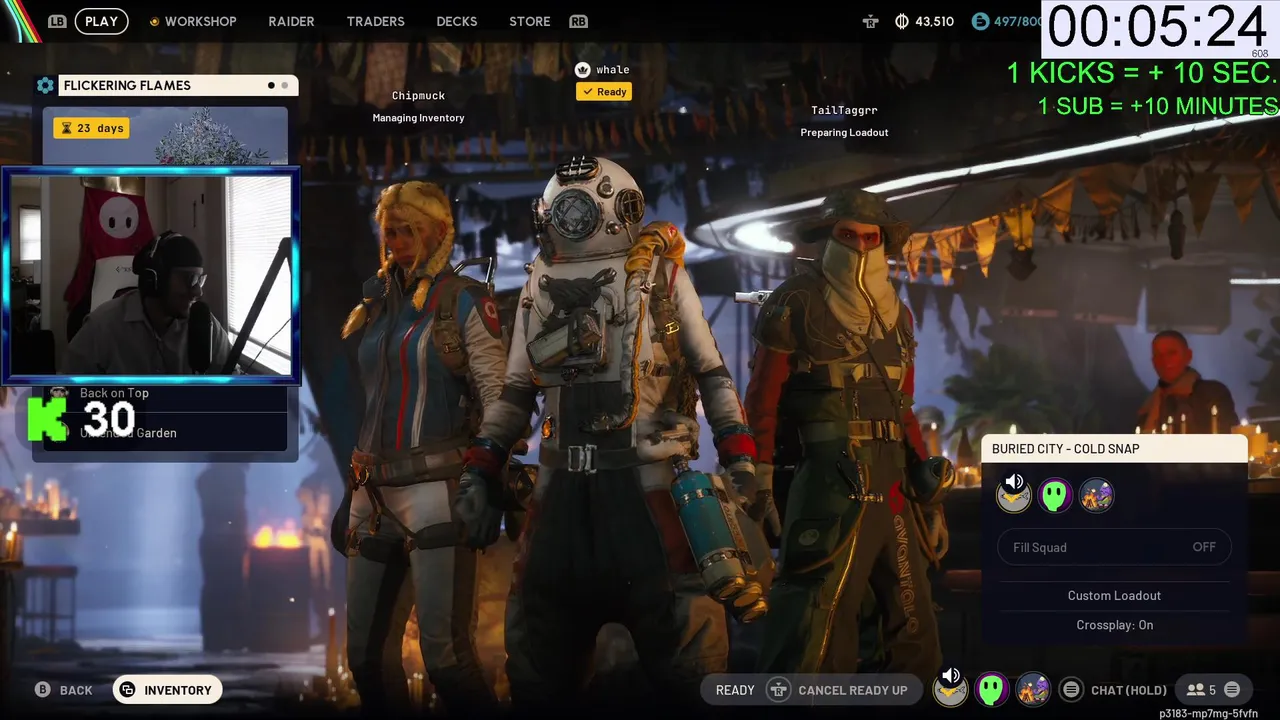
Task: Select the first event page dot
Action: coord(271,85)
